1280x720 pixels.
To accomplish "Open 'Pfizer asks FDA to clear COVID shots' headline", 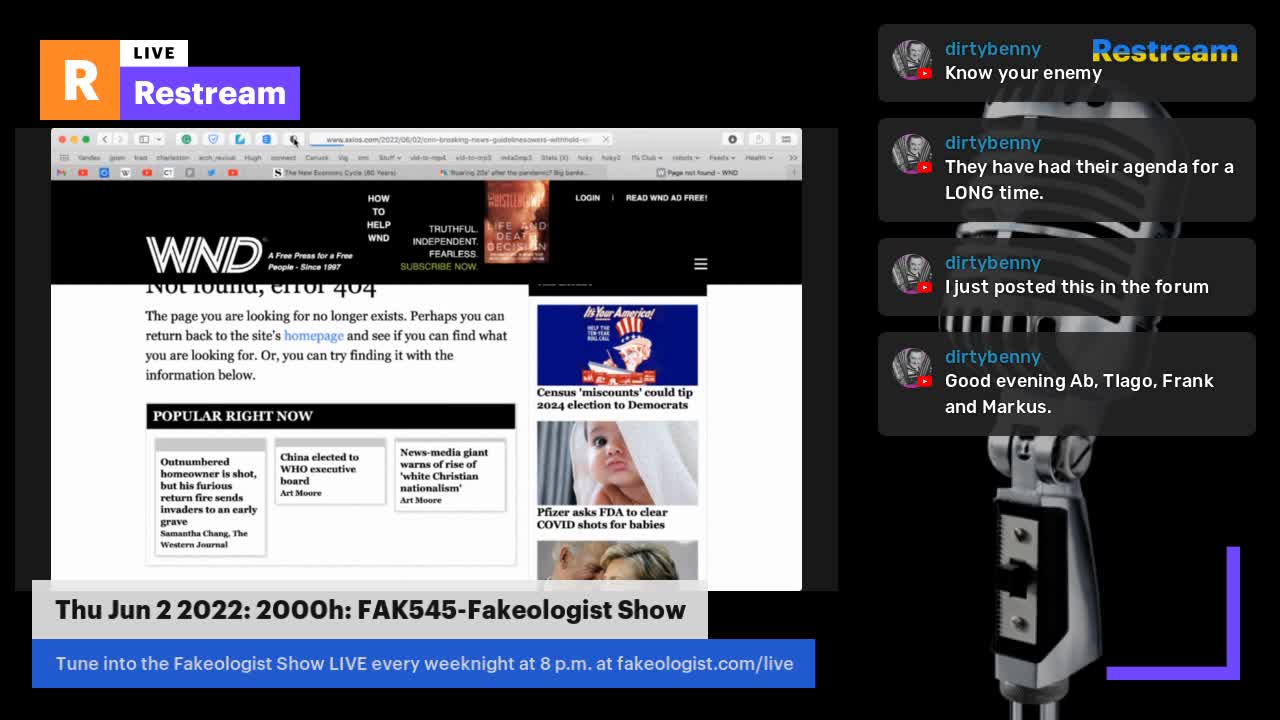I will 602,518.
